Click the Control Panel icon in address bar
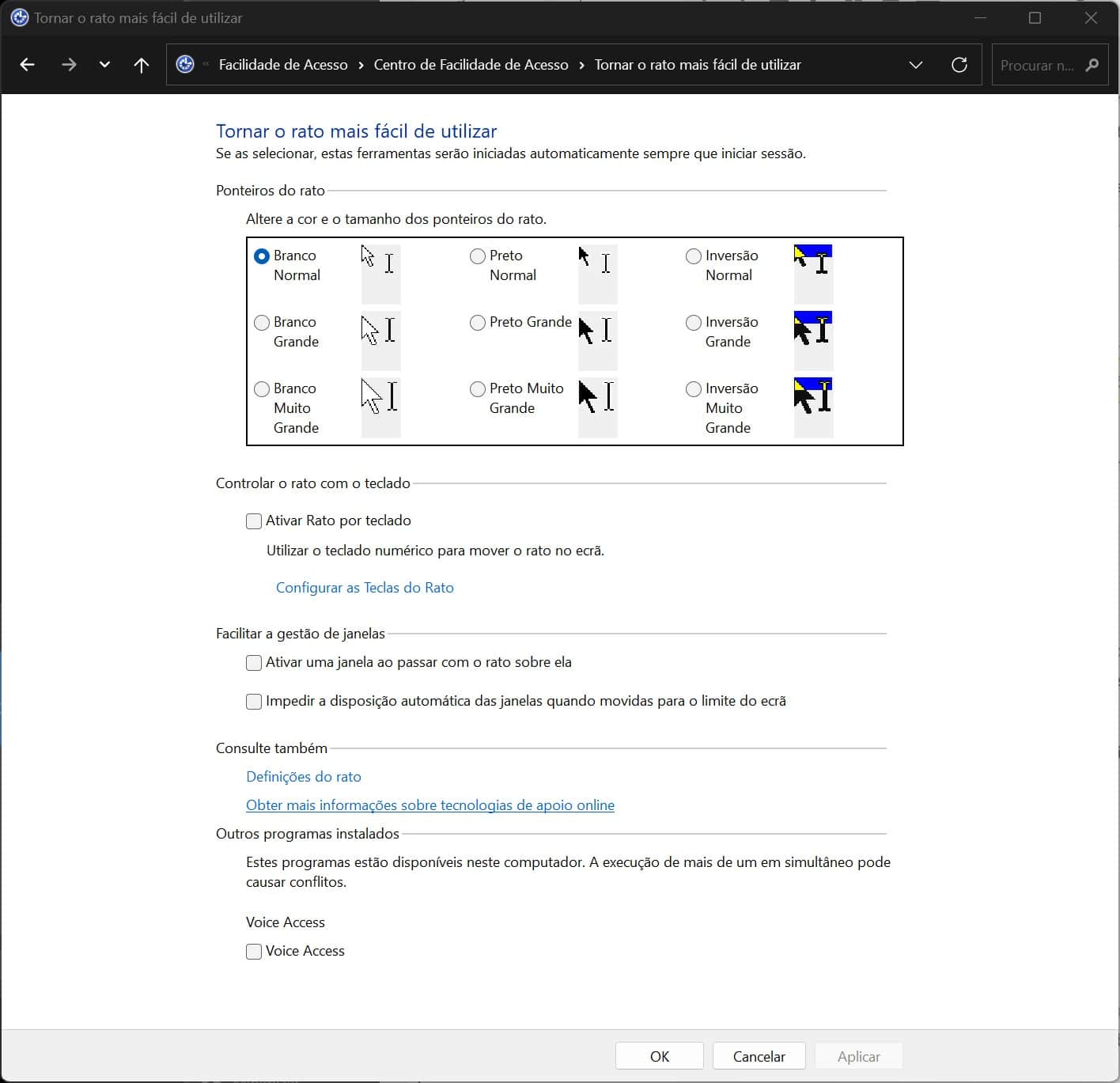This screenshot has width=1120, height=1083. pos(185,65)
